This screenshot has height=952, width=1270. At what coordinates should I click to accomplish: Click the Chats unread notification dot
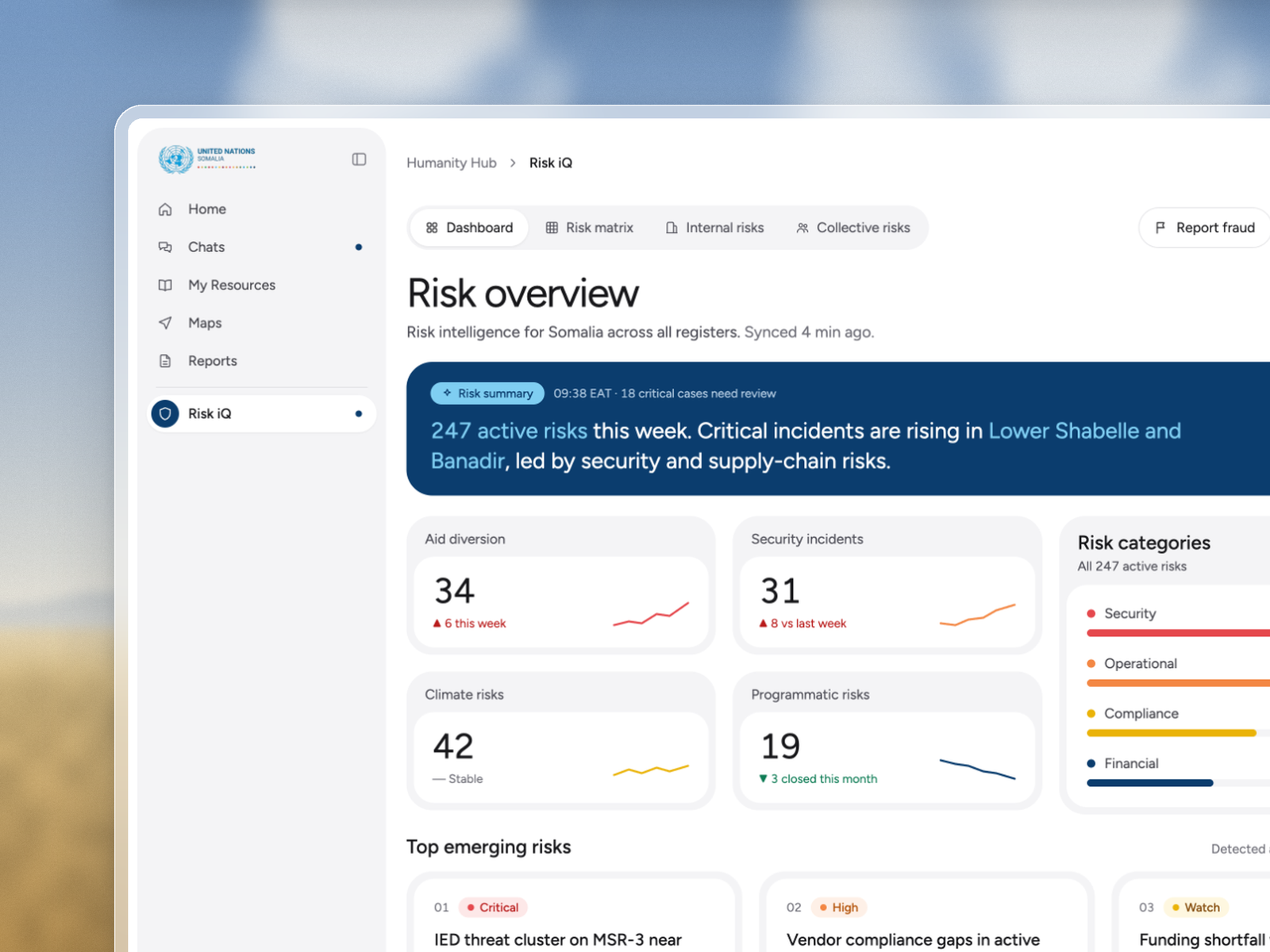click(359, 248)
